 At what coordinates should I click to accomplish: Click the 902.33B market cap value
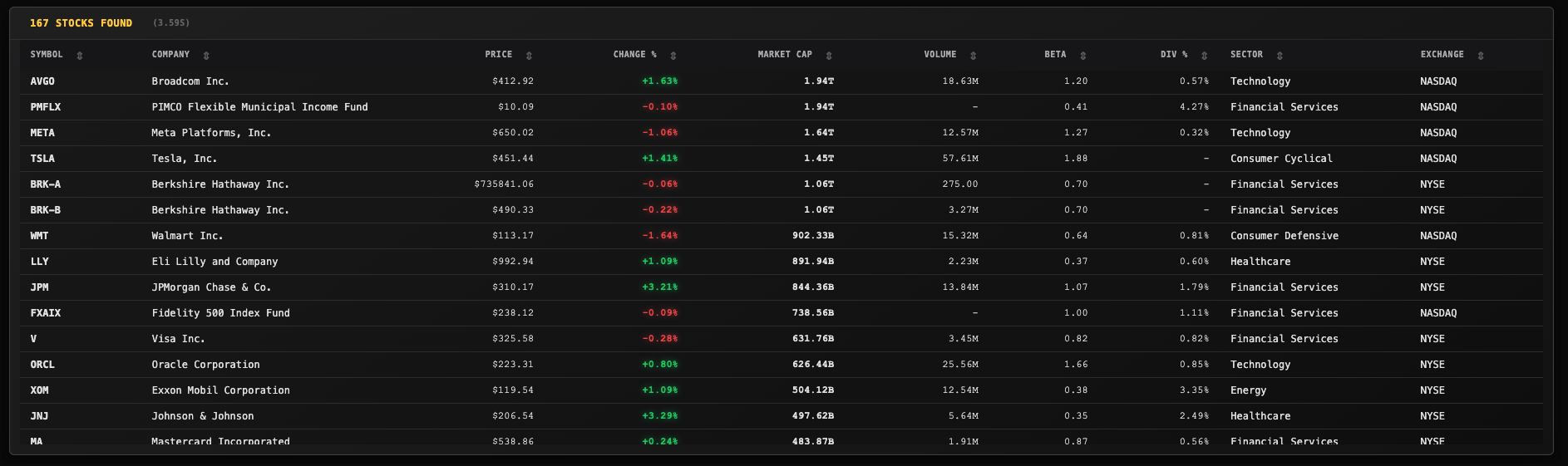[x=813, y=236]
